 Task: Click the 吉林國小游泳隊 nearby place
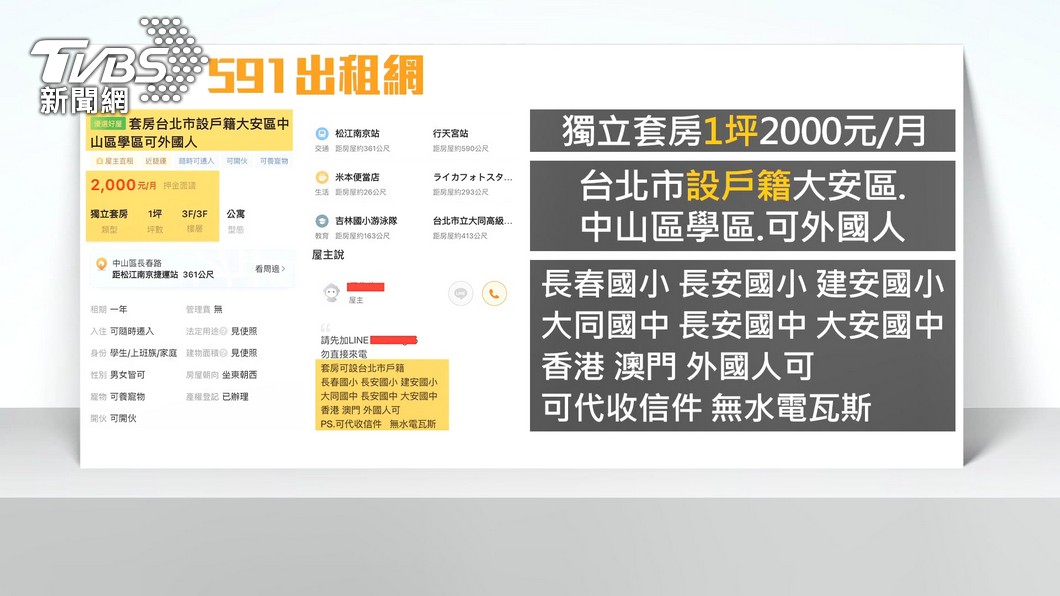(x=366, y=220)
